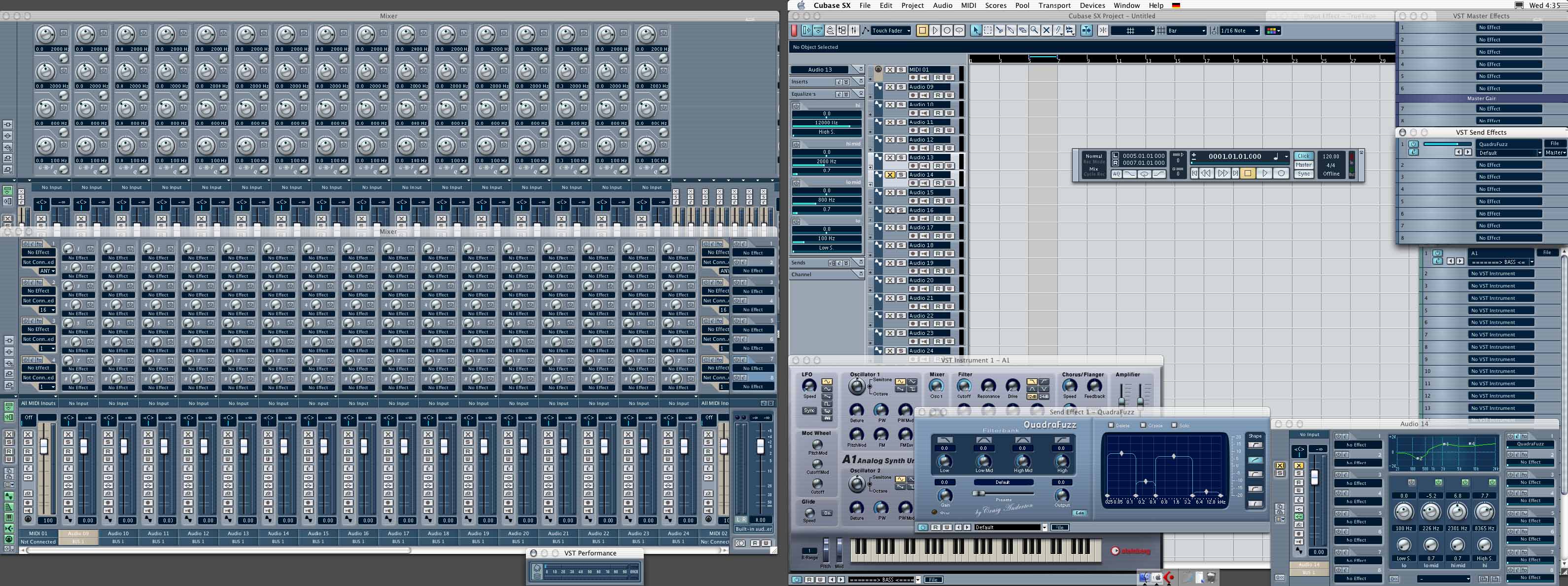Click Fast Forward on the Transport panel
Screen dimensions: 1568x586
tap(1223, 174)
